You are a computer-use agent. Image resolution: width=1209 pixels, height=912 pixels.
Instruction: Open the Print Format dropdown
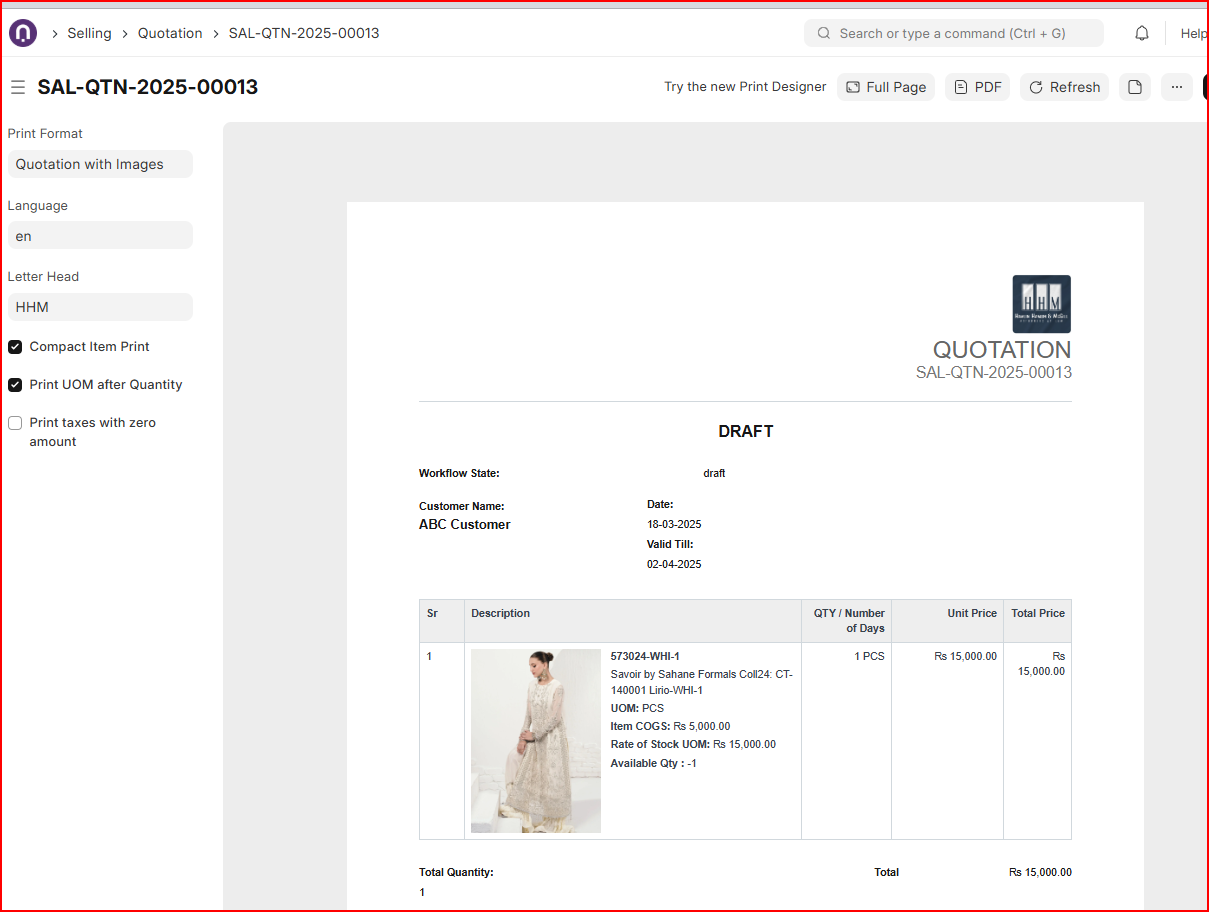tap(99, 164)
